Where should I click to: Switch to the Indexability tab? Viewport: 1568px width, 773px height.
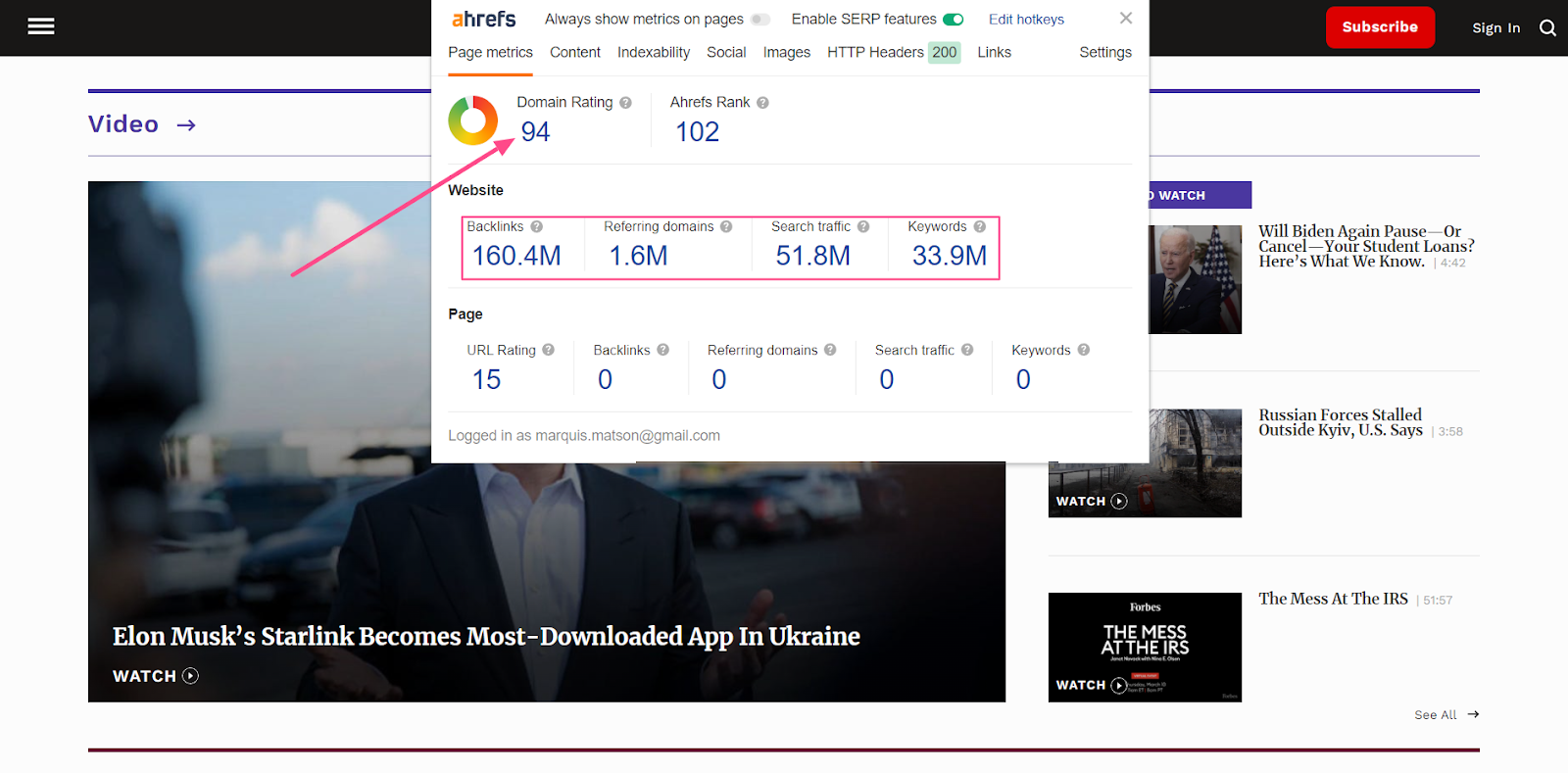(x=654, y=52)
